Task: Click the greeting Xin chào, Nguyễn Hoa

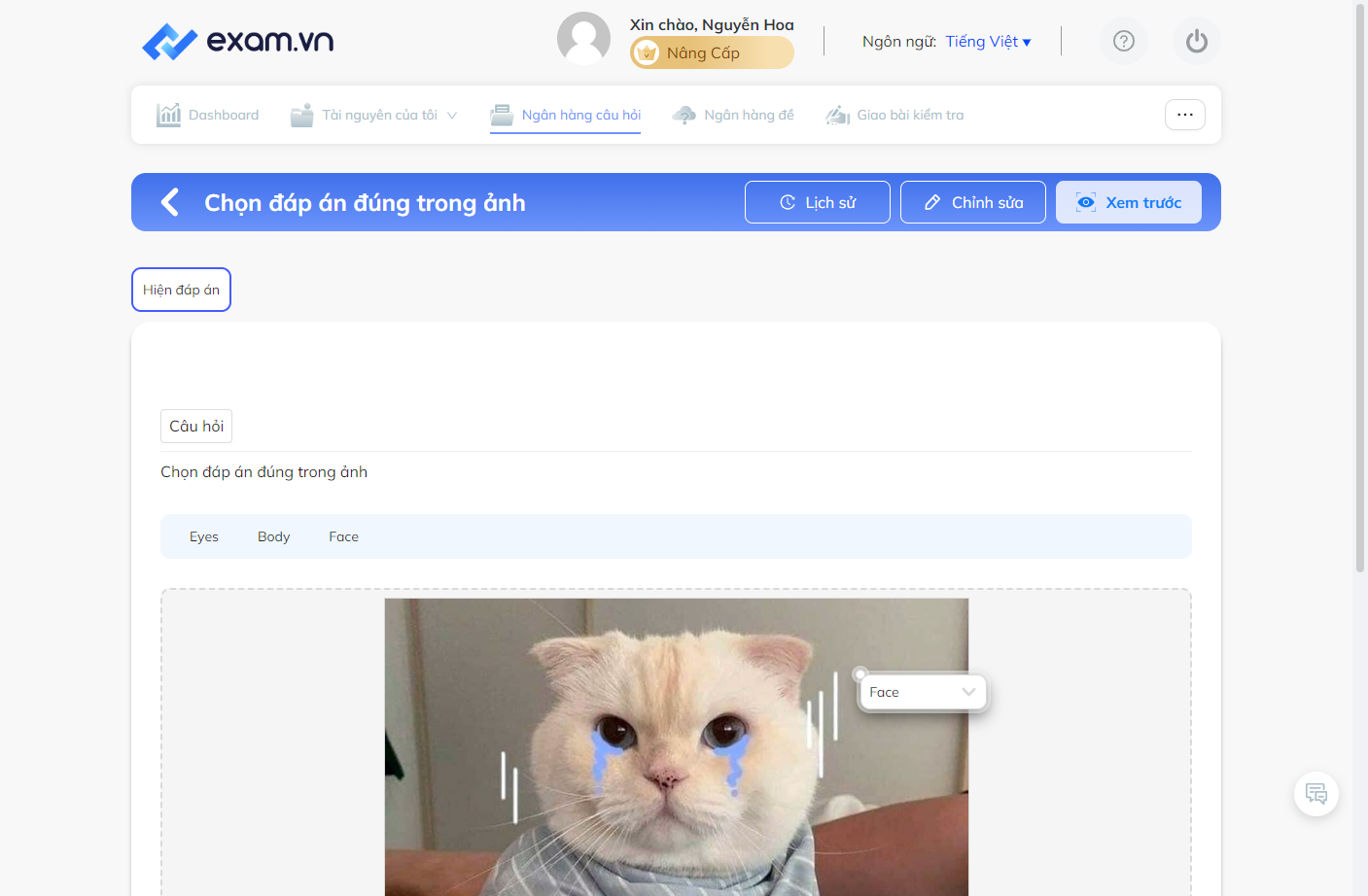Action: (712, 24)
